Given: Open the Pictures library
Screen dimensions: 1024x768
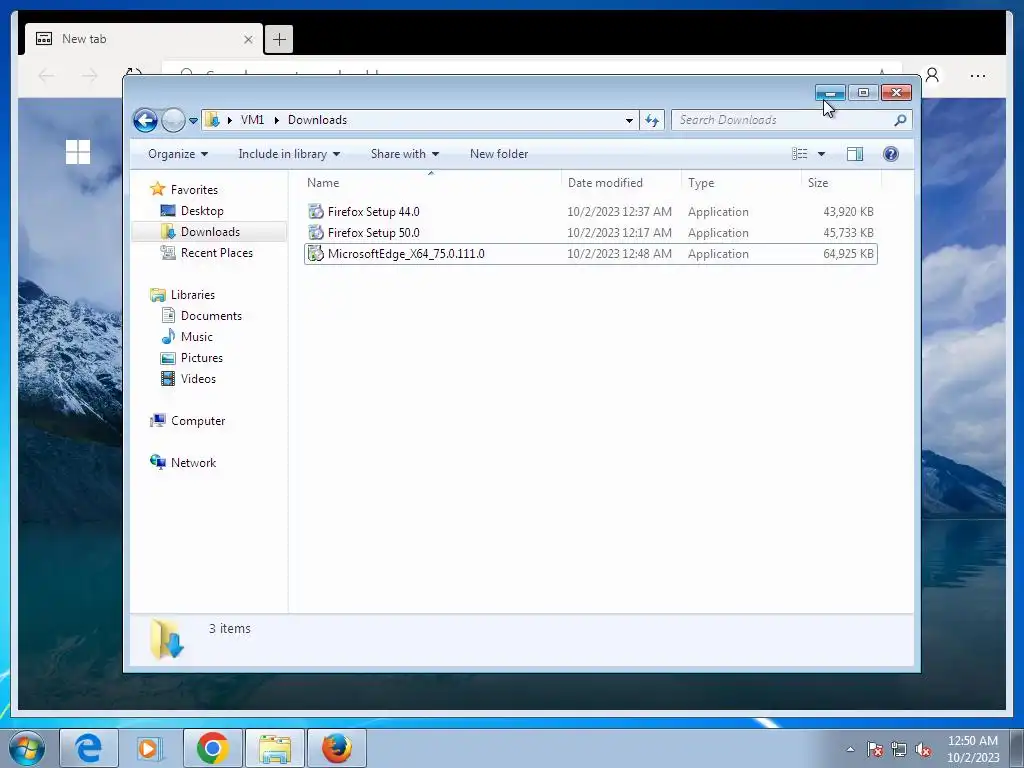Looking at the screenshot, I should click(201, 358).
